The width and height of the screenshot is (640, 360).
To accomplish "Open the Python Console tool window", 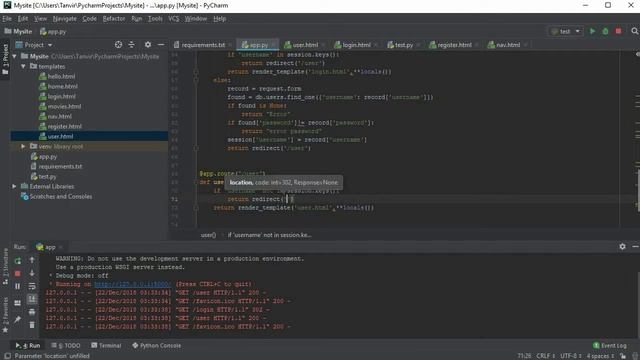I will click(x=156, y=345).
